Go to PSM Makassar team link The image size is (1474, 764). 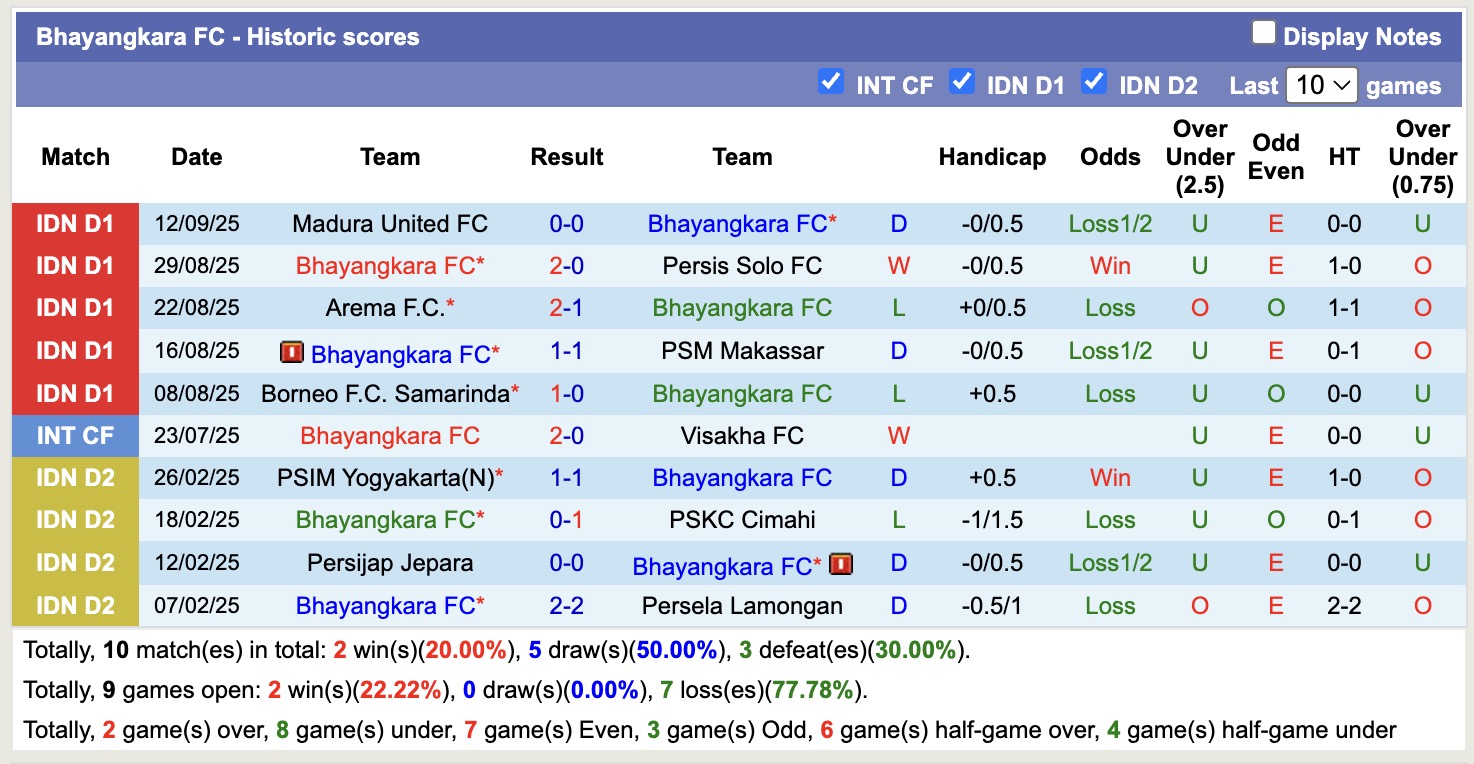742,351
